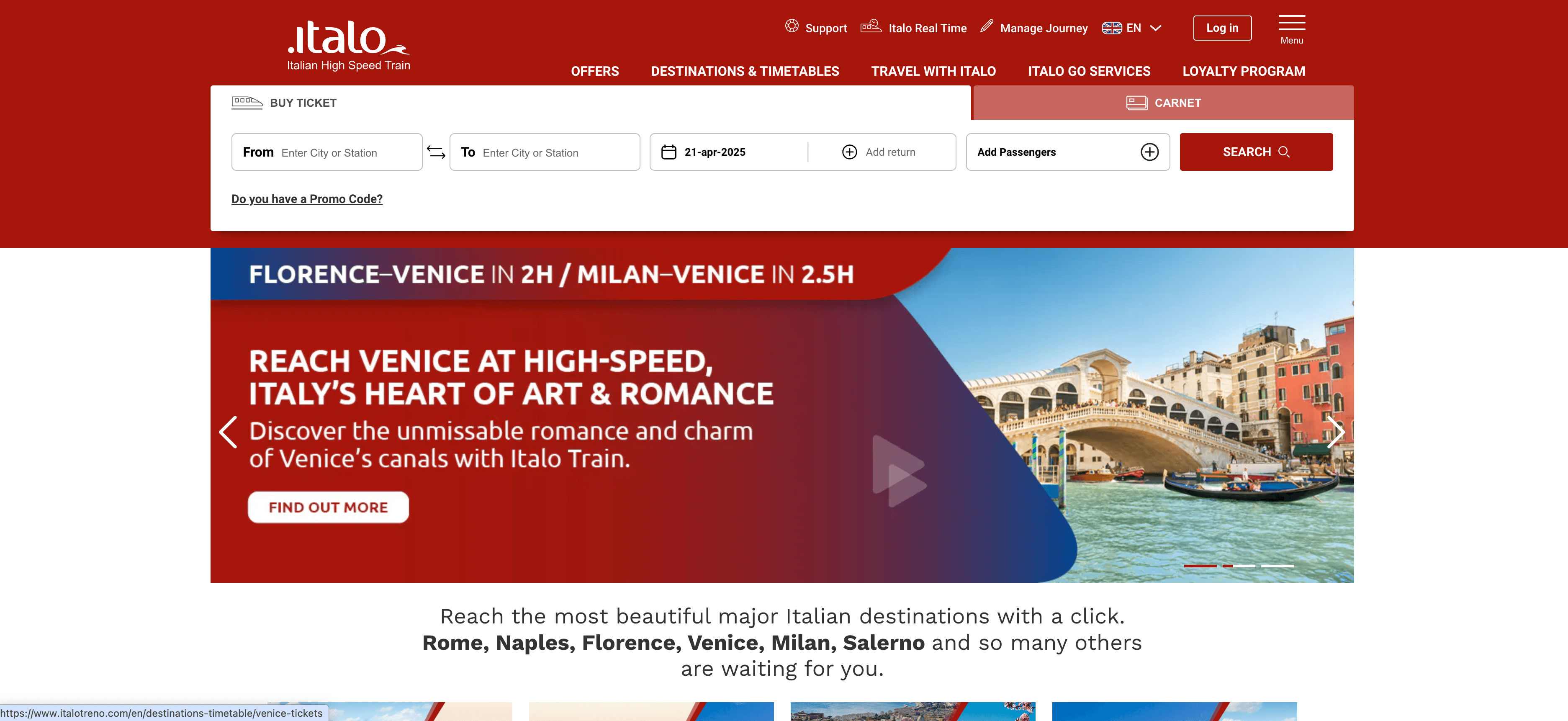
Task: Open the calendar icon beside the date
Action: tap(668, 152)
